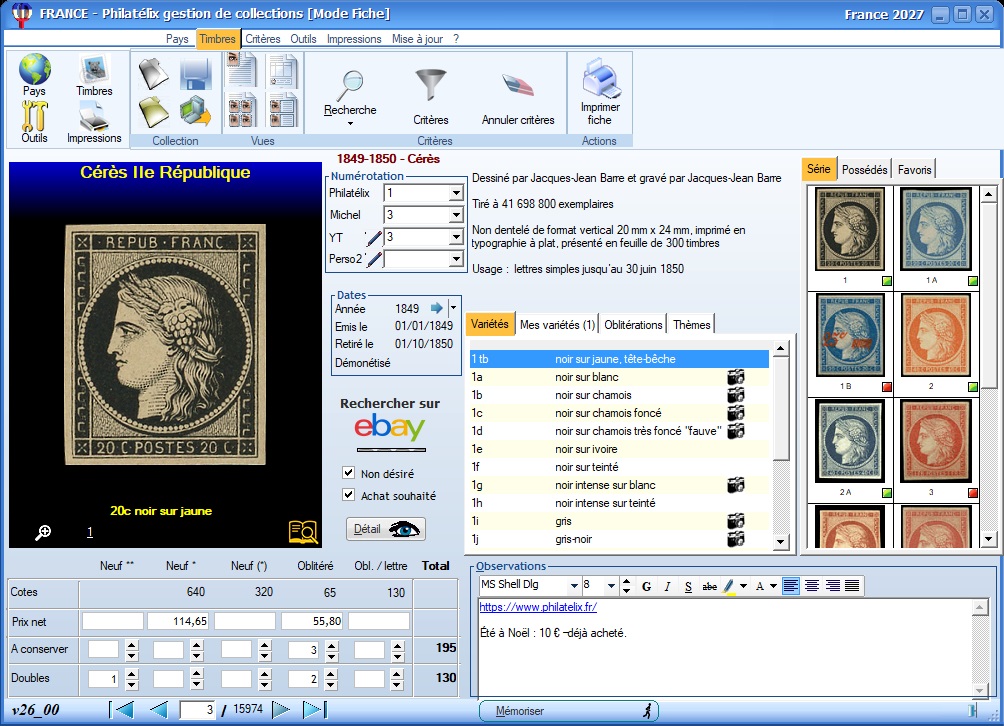Open the camera icon for variety 1a
Viewport: 1004px width, 726px height.
(x=736, y=377)
